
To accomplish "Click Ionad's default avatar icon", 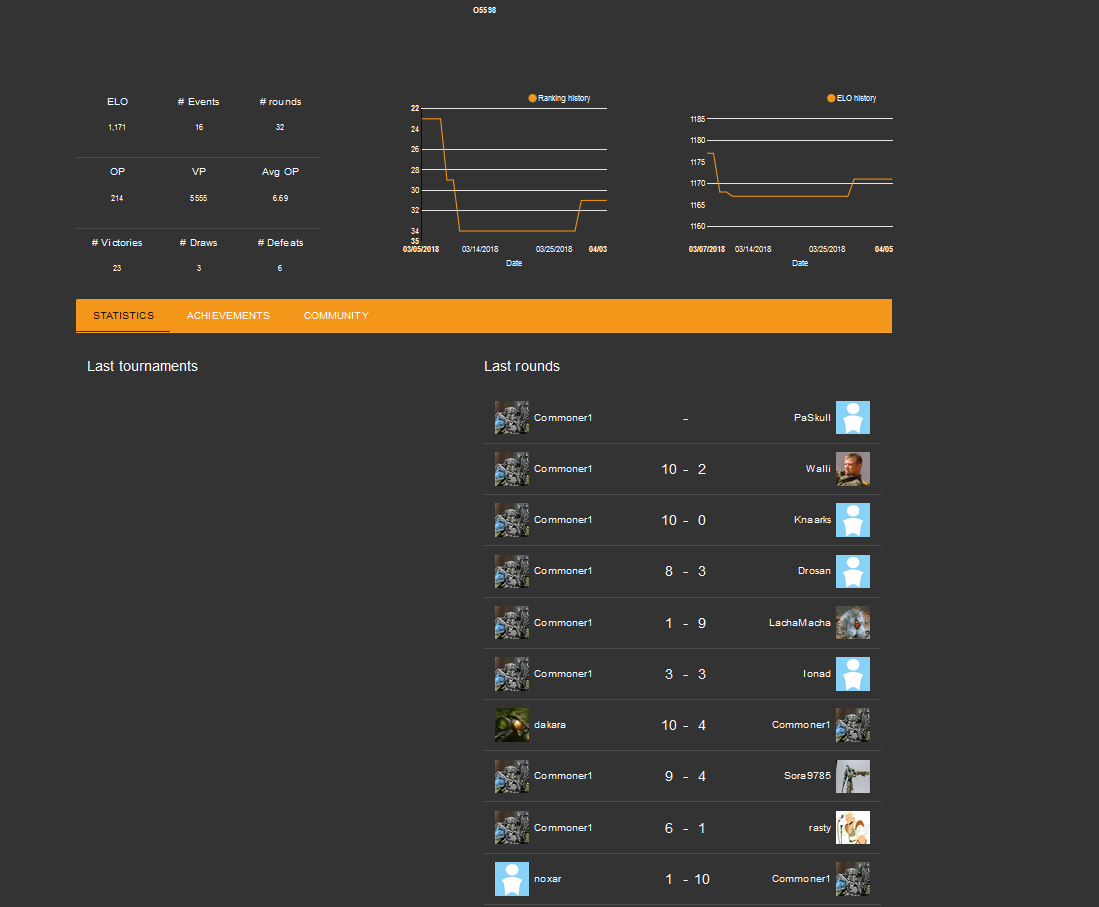I will 853,674.
